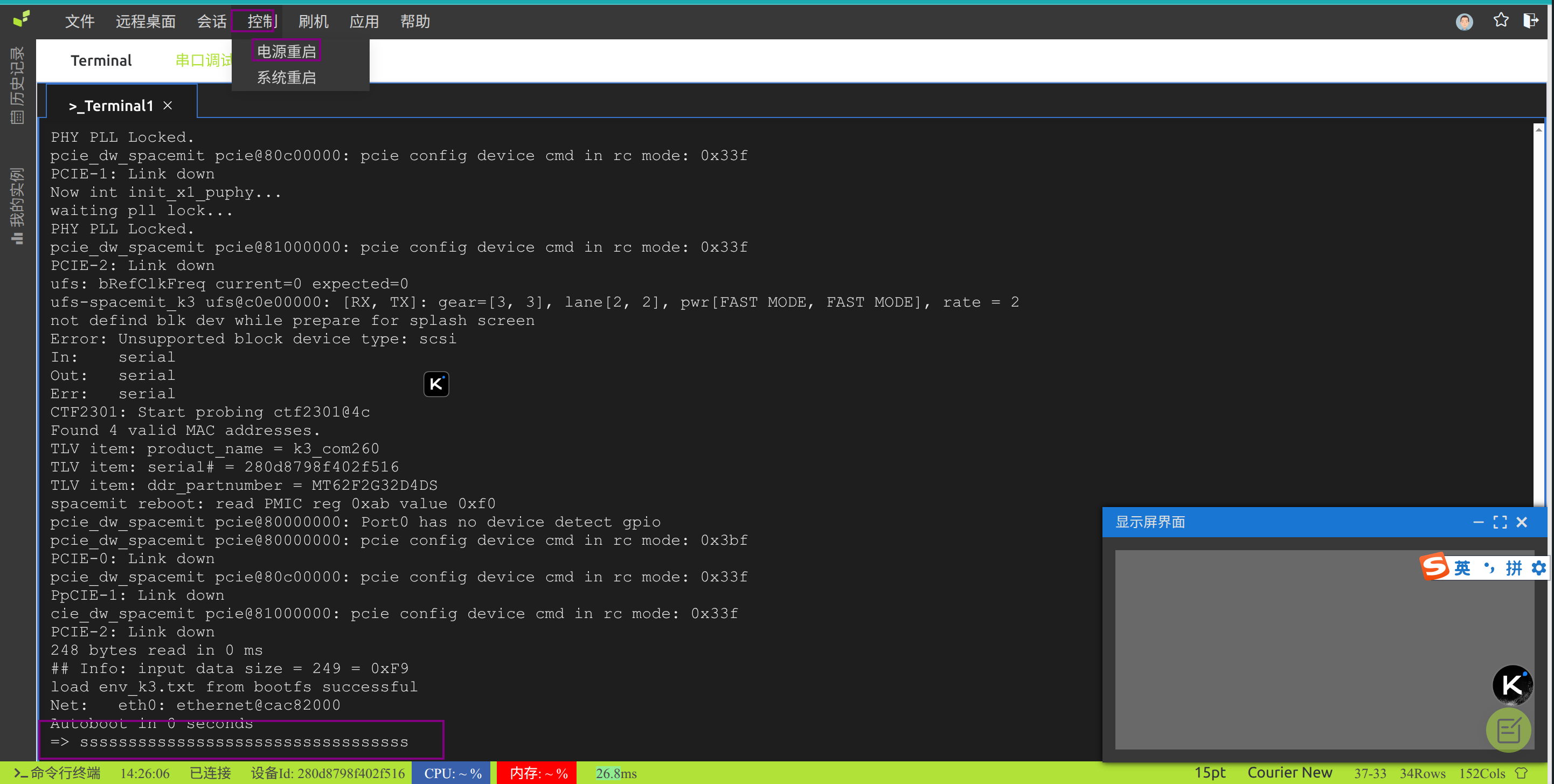Open Sogou input method settings gear

tap(1539, 567)
